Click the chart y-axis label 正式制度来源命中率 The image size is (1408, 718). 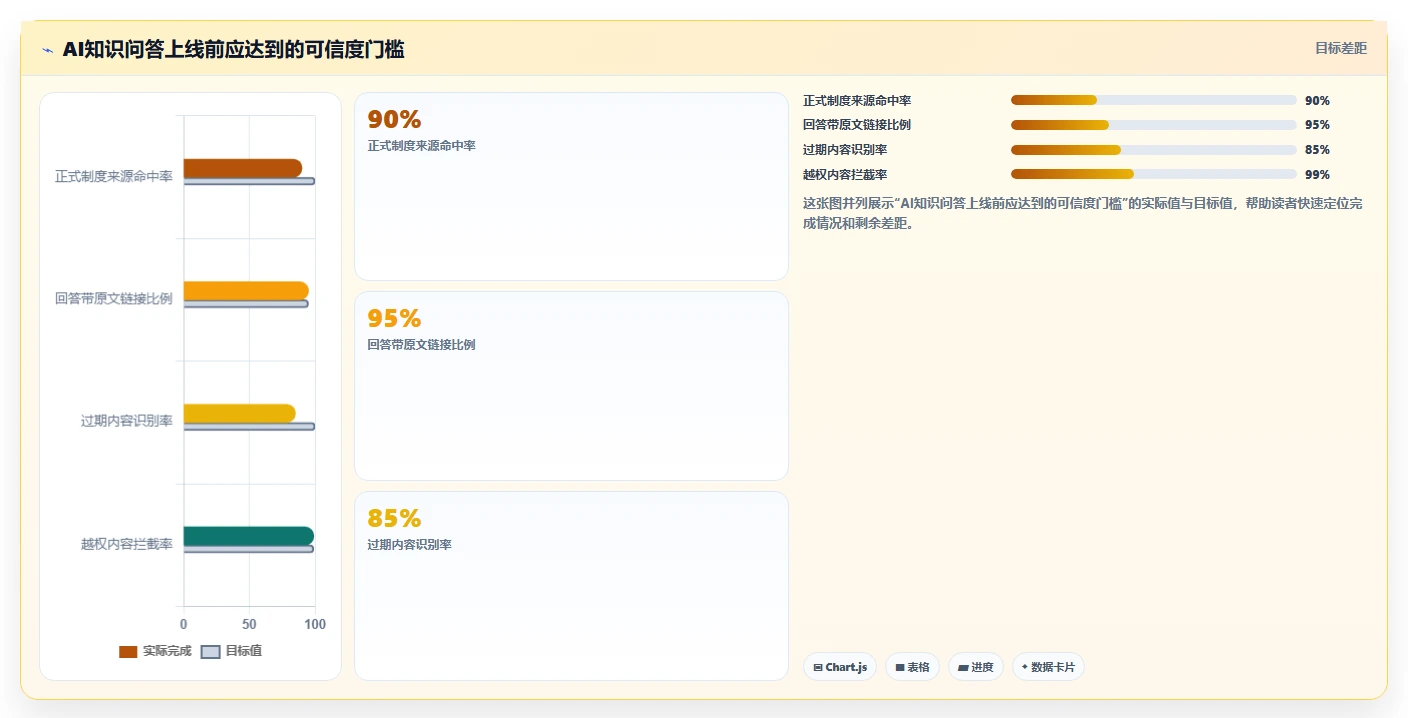click(114, 176)
